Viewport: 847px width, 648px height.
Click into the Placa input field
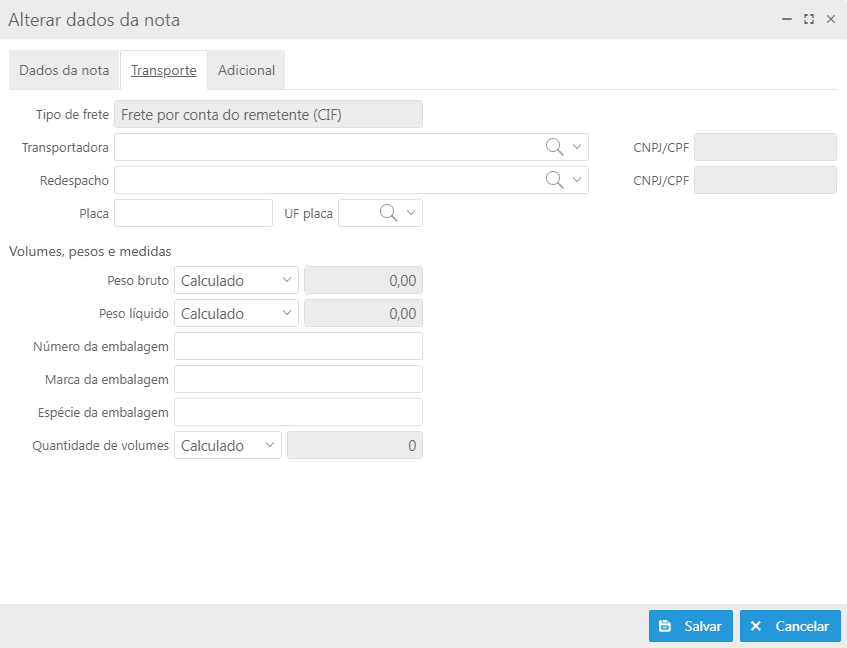pyautogui.click(x=193, y=213)
